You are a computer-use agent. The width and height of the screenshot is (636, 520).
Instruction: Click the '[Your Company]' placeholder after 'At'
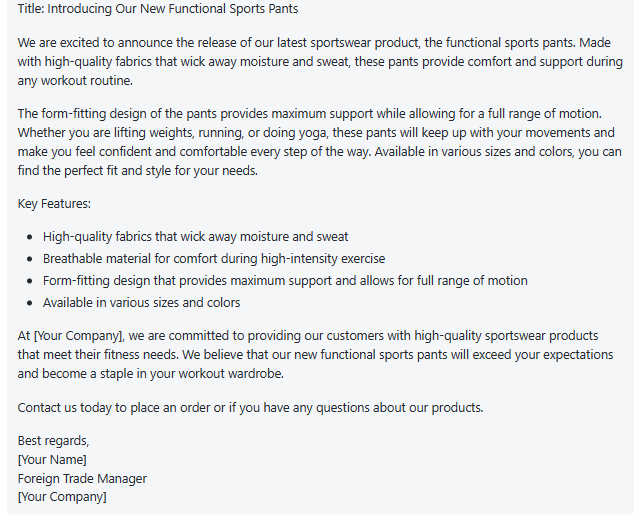(x=78, y=336)
